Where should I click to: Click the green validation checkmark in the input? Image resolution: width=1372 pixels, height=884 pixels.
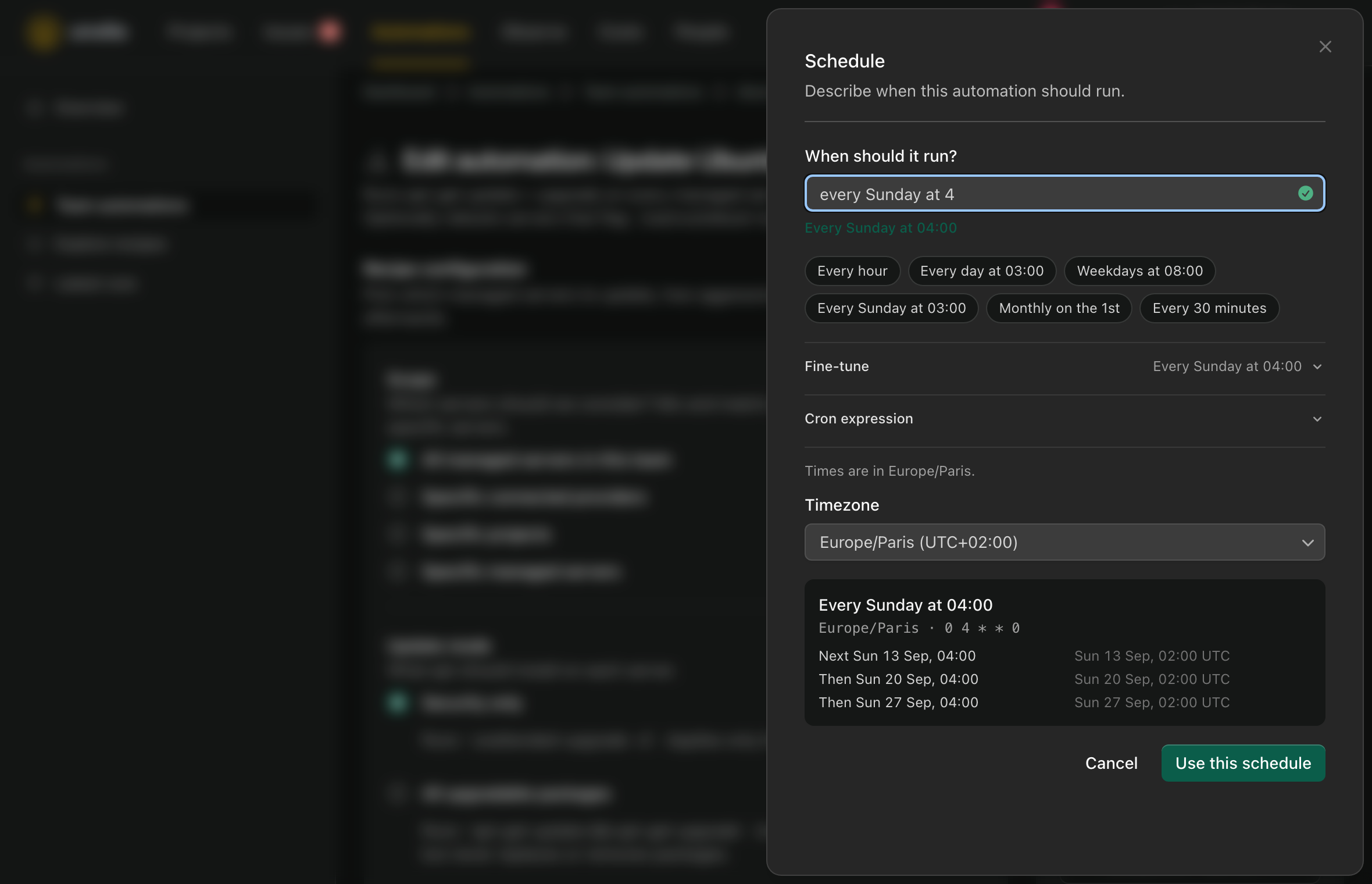pyautogui.click(x=1305, y=194)
